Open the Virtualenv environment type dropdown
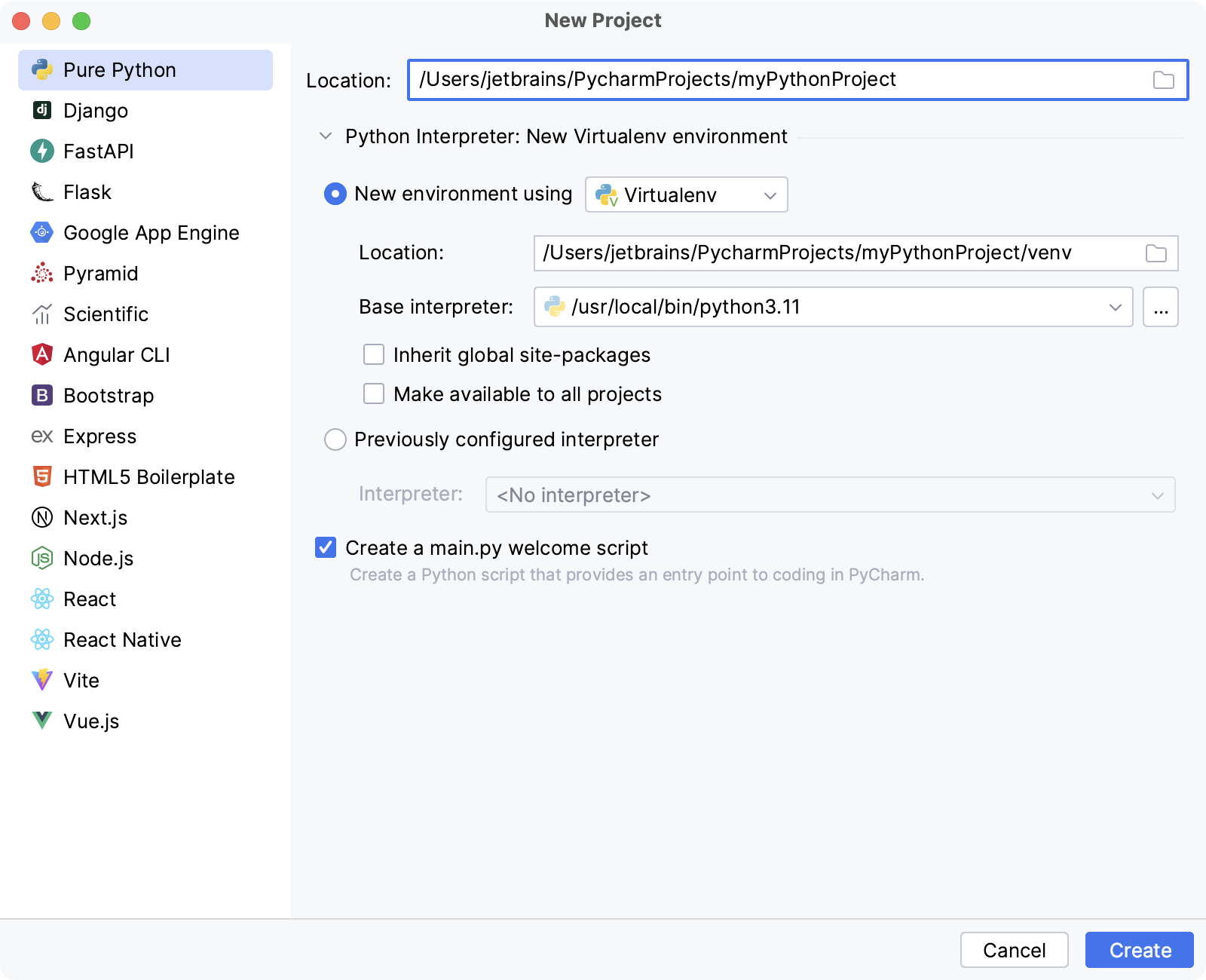Image resolution: width=1206 pixels, height=980 pixels. click(687, 195)
